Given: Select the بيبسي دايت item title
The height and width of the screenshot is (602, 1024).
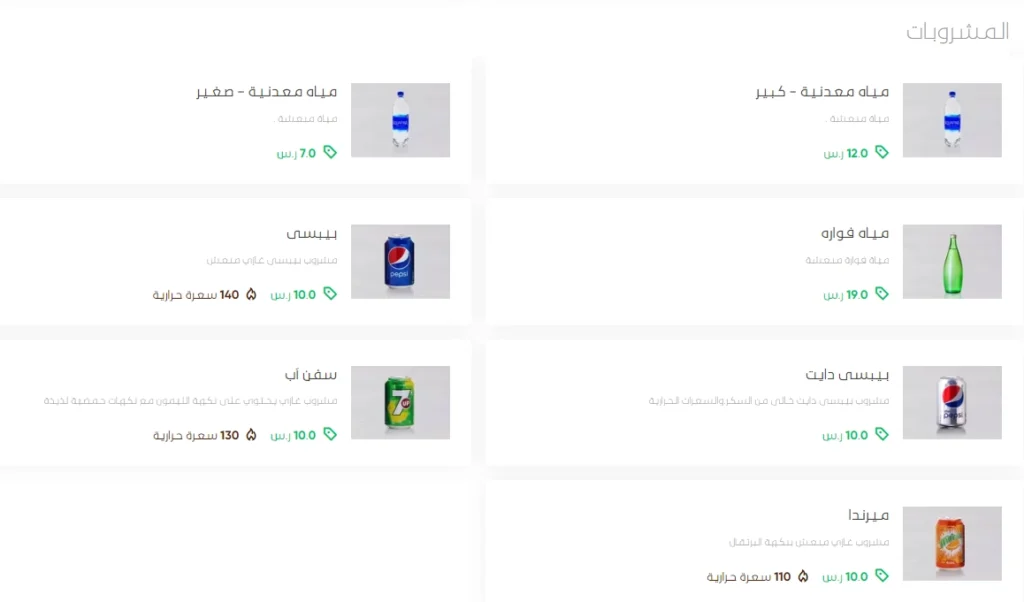Looking at the screenshot, I should pyautogui.click(x=847, y=375).
